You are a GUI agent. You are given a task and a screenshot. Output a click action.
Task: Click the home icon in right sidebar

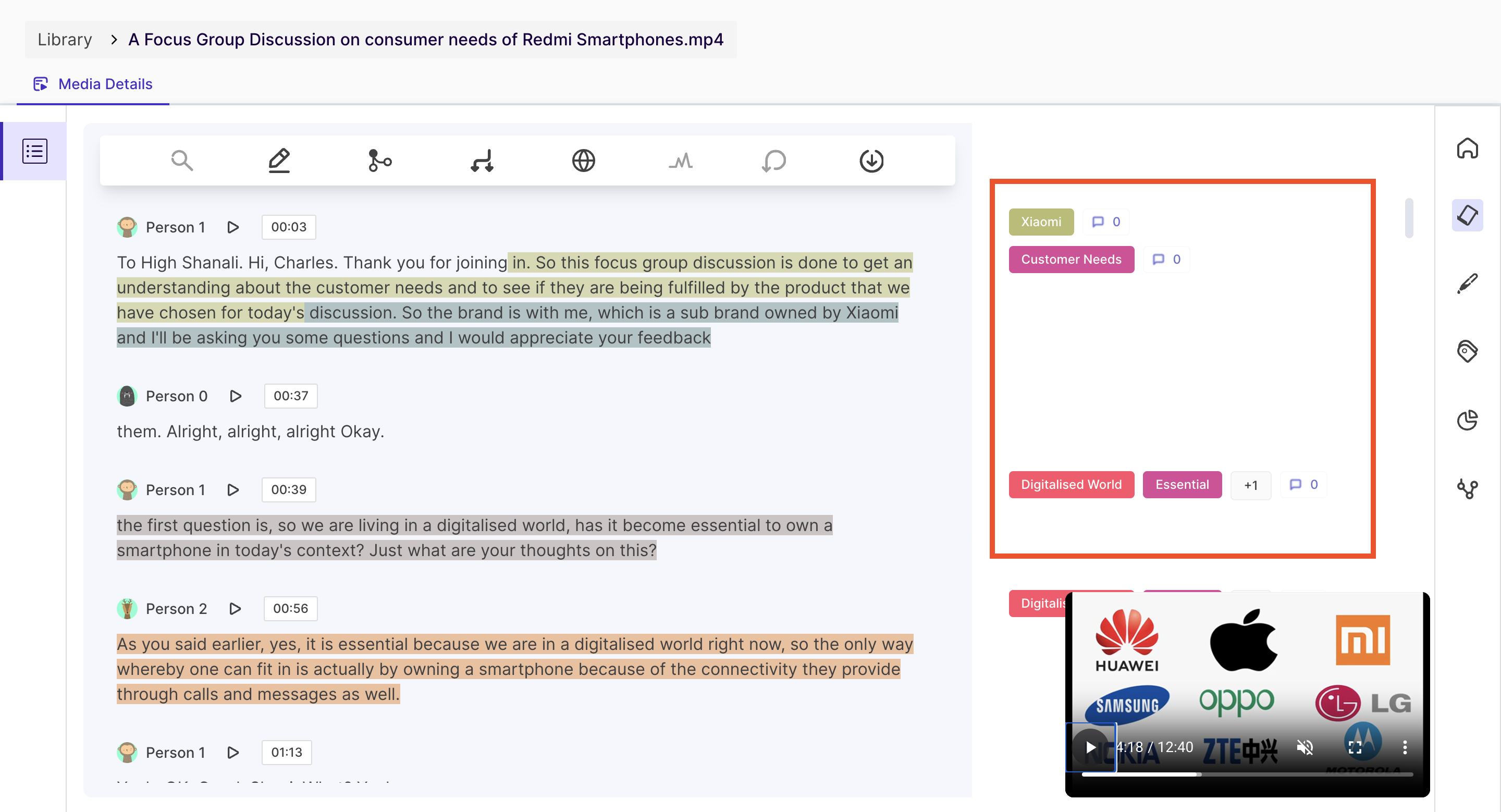(x=1467, y=148)
